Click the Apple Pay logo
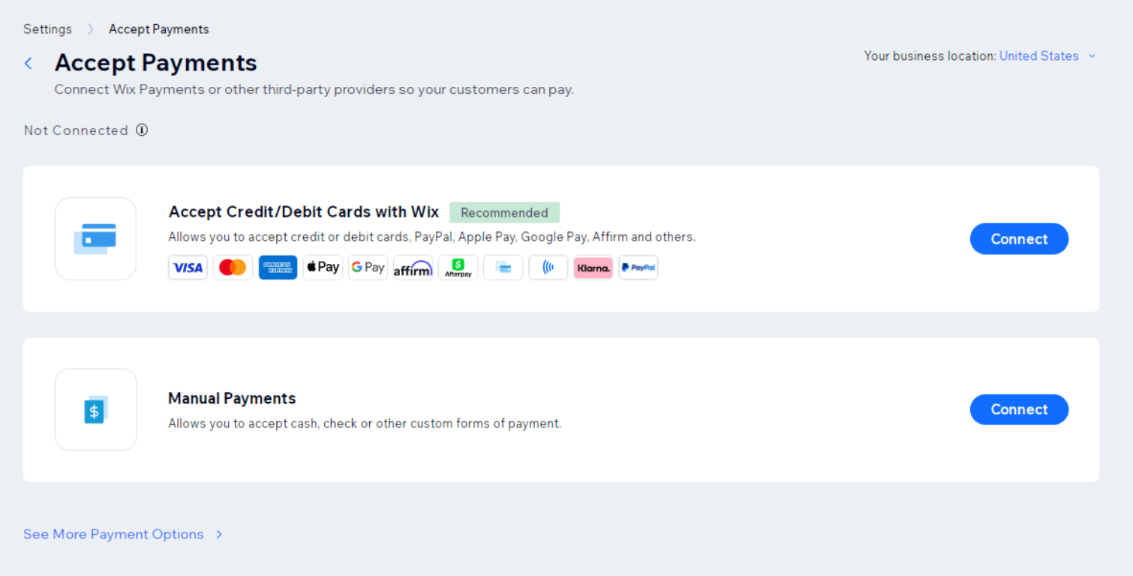The width and height of the screenshot is (1133, 576). 323,268
